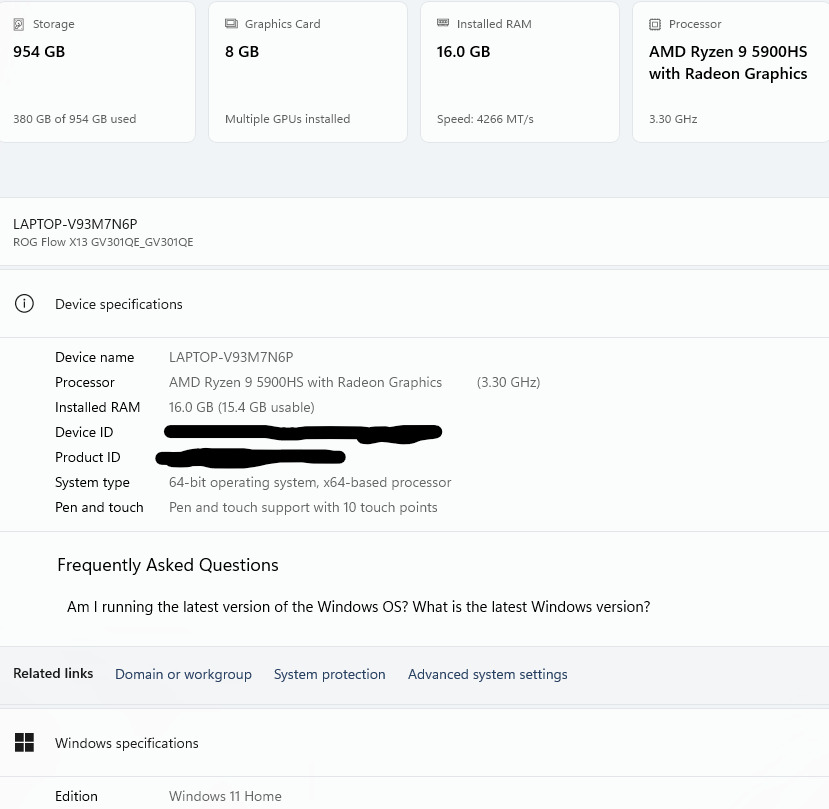Open the latest Windows version FAQ question

[x=358, y=606]
